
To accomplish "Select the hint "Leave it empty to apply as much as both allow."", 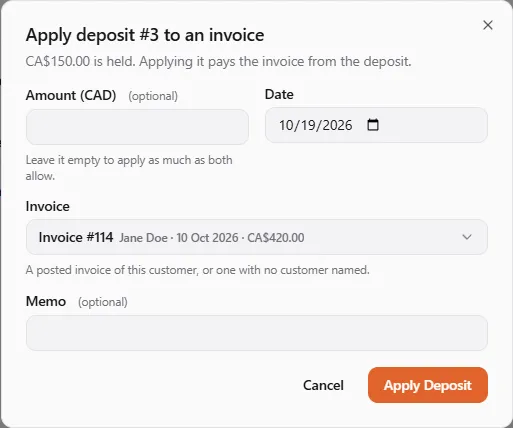I will pos(129,168).
